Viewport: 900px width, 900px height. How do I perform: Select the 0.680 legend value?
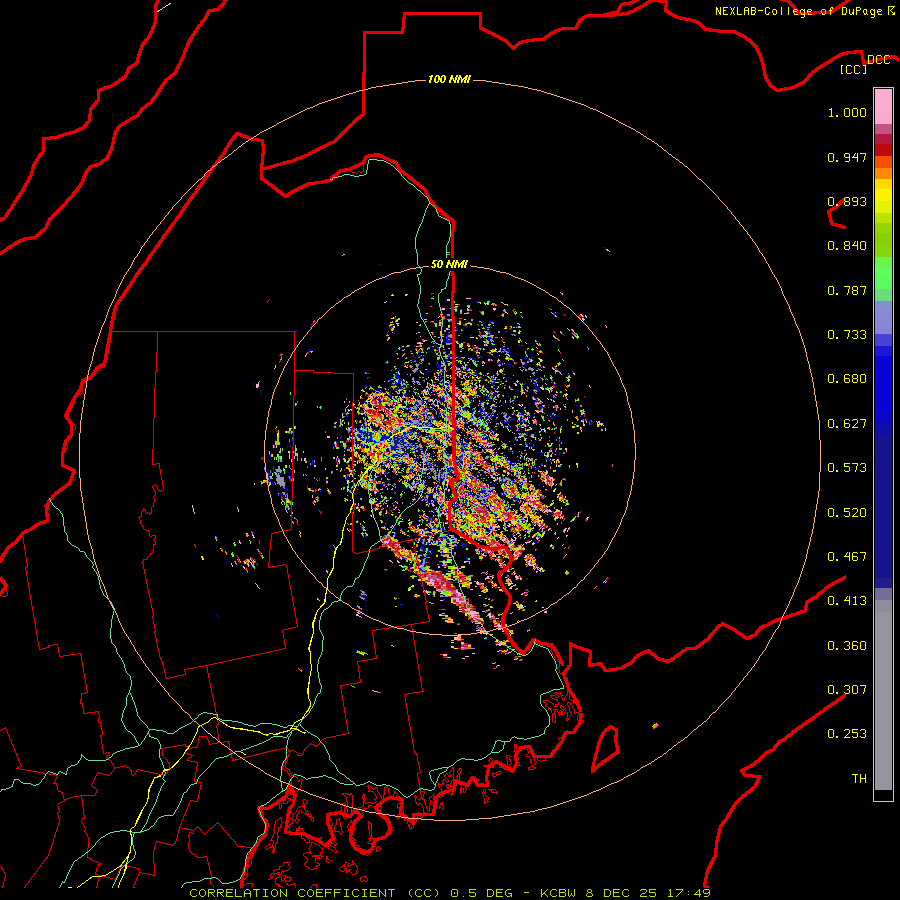(847, 379)
